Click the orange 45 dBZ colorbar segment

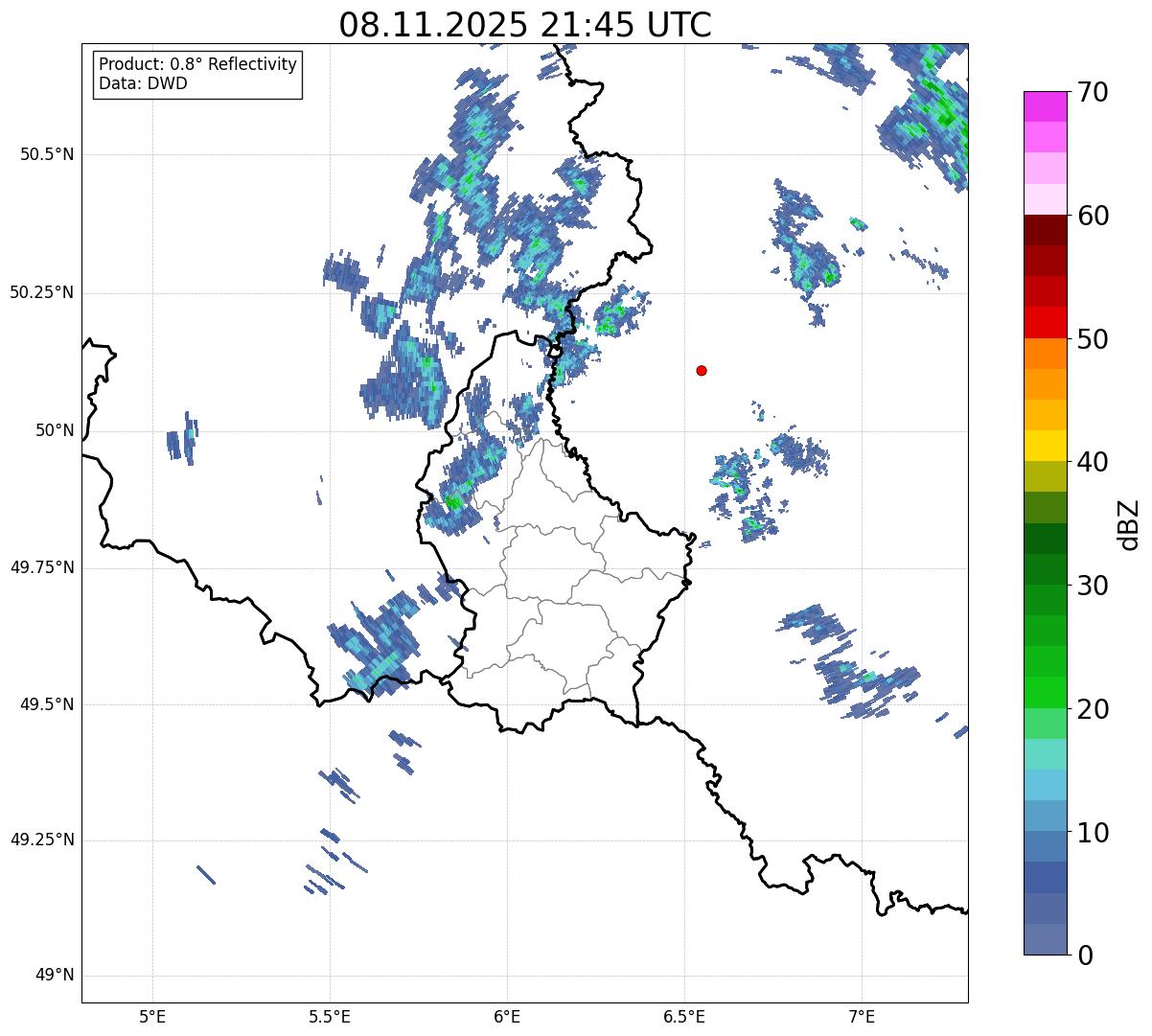pyautogui.click(x=1046, y=384)
